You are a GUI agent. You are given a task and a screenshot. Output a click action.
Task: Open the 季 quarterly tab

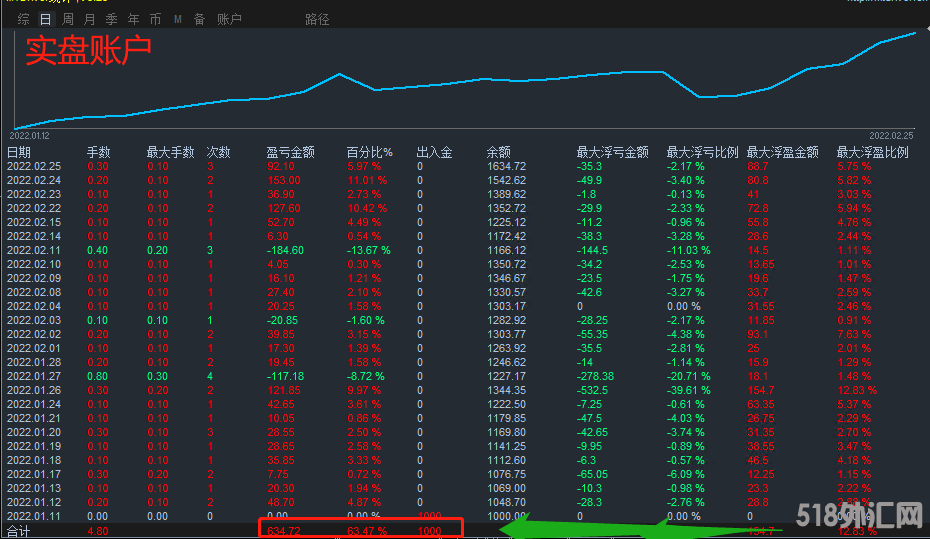pos(111,19)
